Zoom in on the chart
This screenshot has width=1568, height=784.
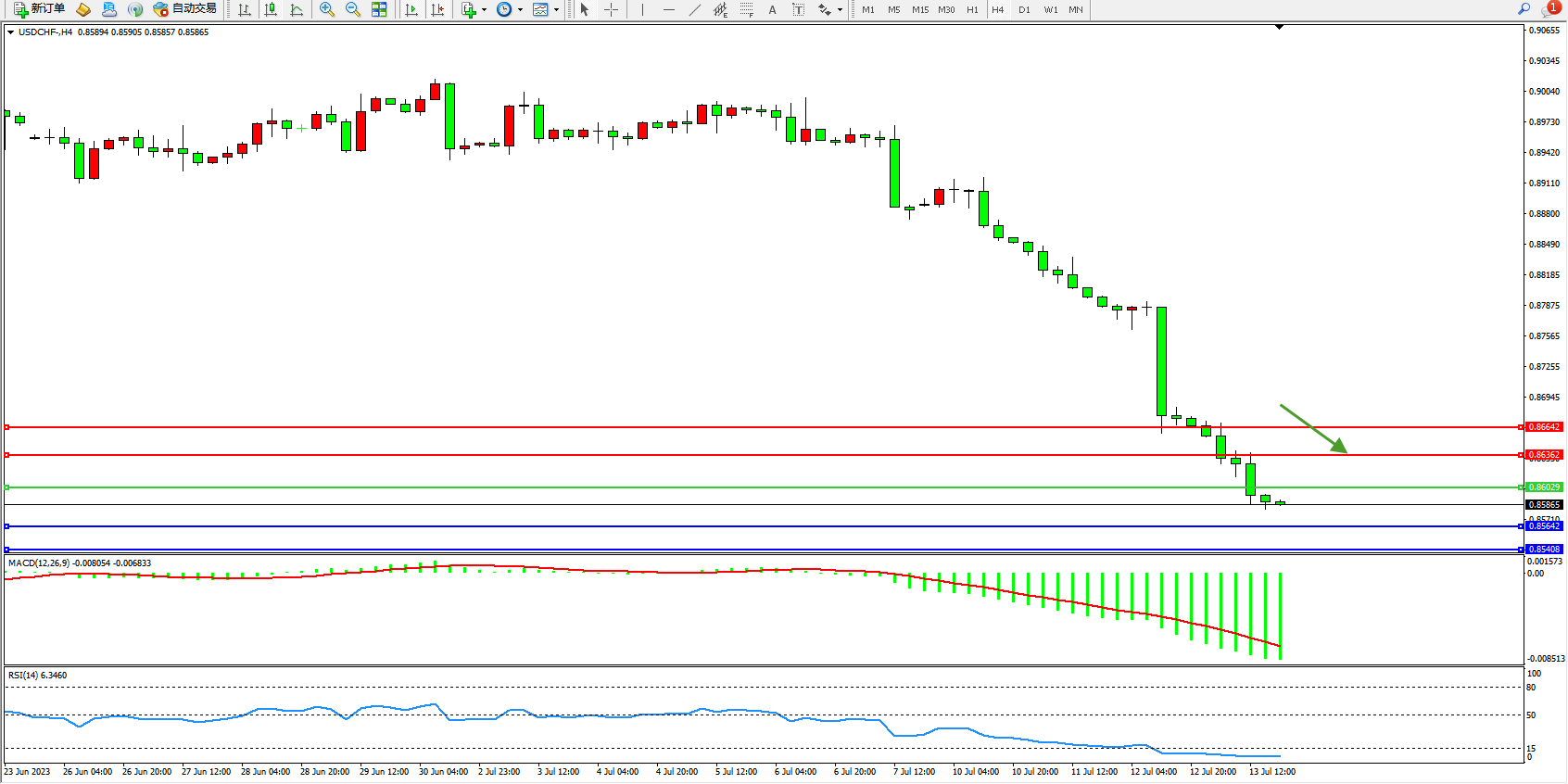[327, 9]
